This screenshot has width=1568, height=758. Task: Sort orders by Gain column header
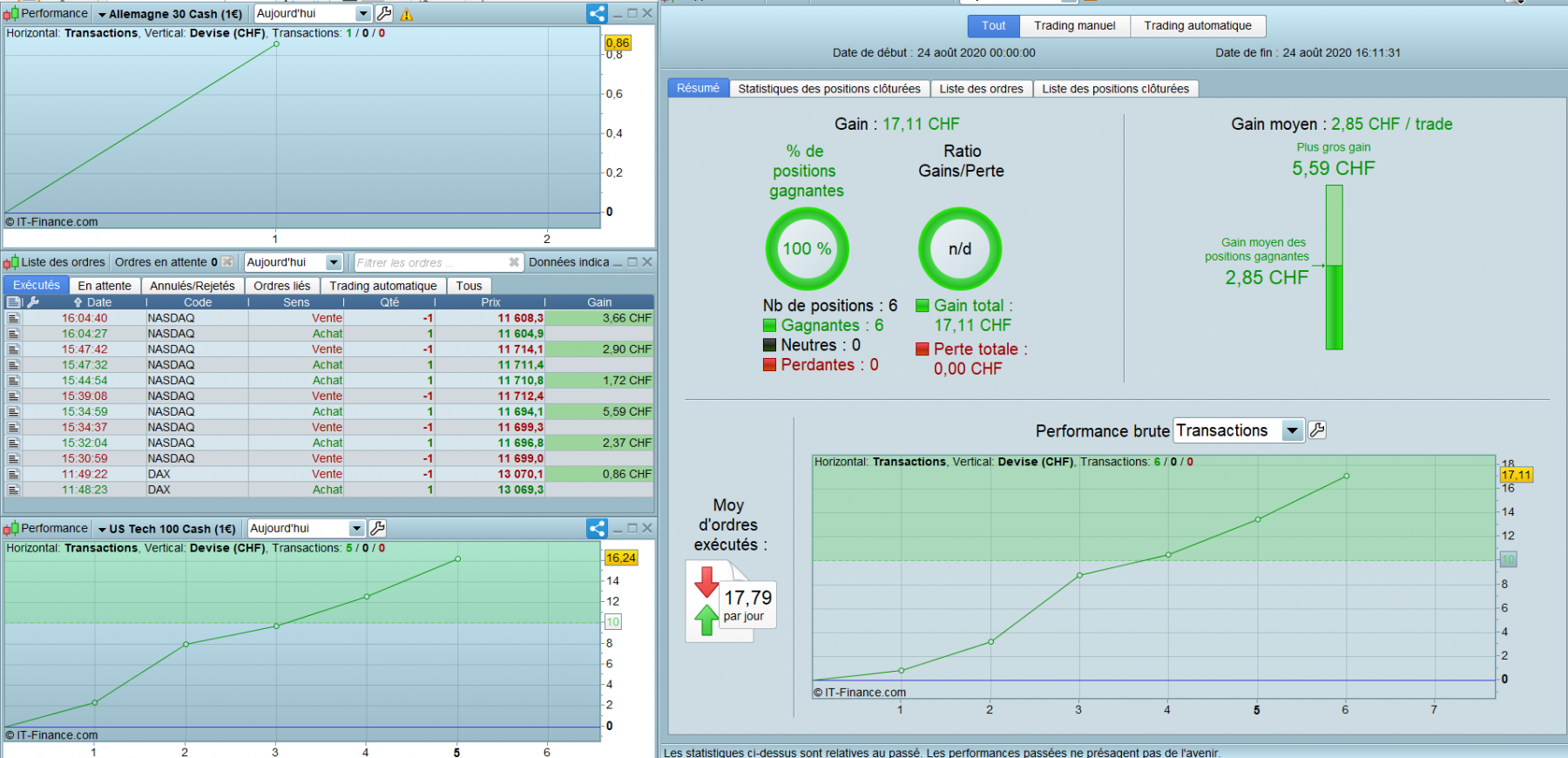coord(599,302)
